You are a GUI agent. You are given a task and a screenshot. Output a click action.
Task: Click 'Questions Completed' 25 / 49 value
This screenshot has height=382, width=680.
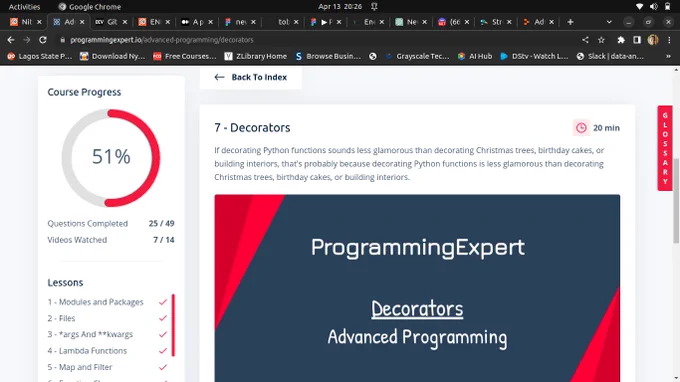161,224
